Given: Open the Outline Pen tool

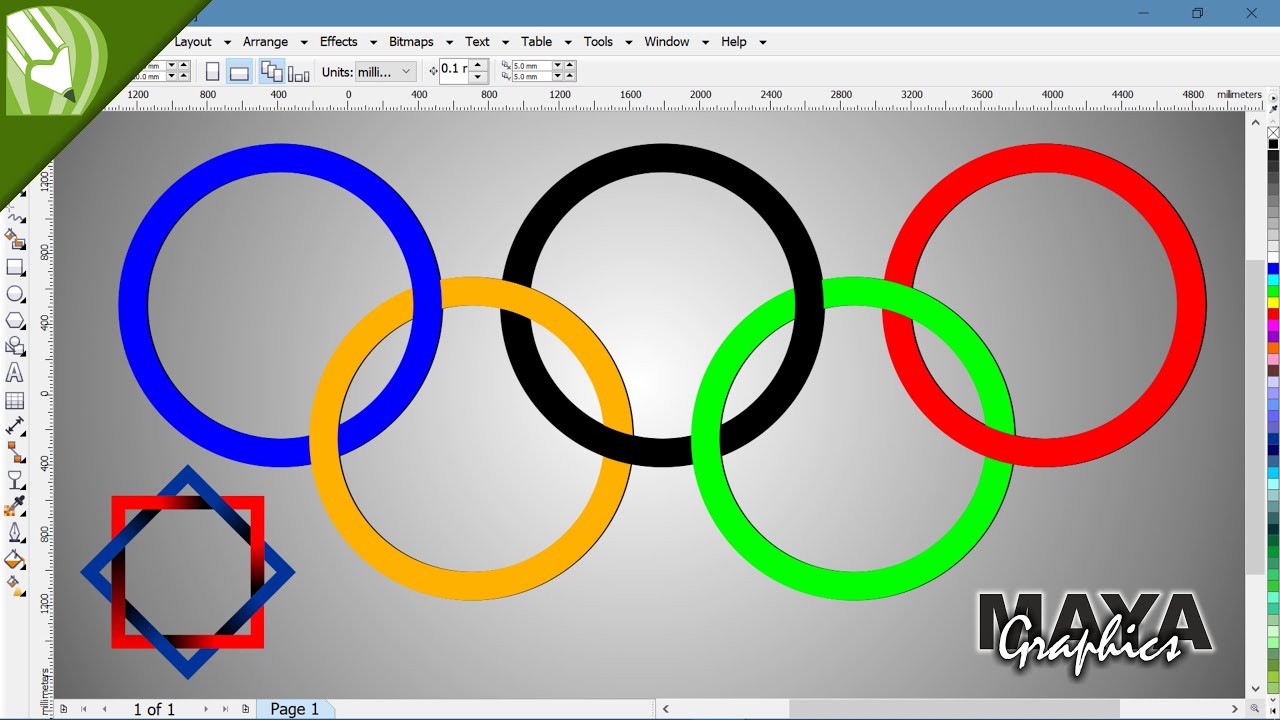Looking at the screenshot, I should click(16, 533).
